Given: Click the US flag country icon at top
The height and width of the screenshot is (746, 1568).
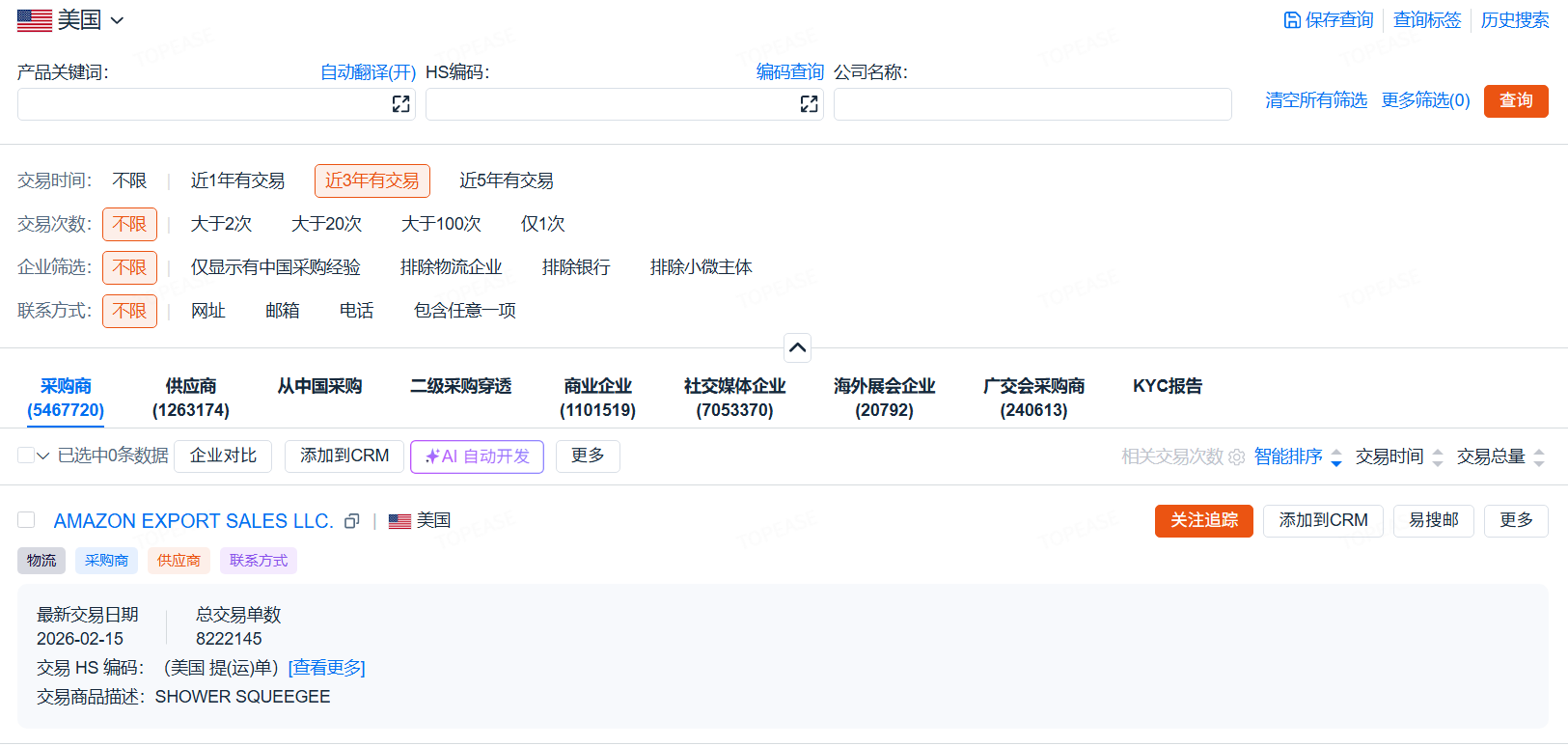Looking at the screenshot, I should pyautogui.click(x=35, y=20).
